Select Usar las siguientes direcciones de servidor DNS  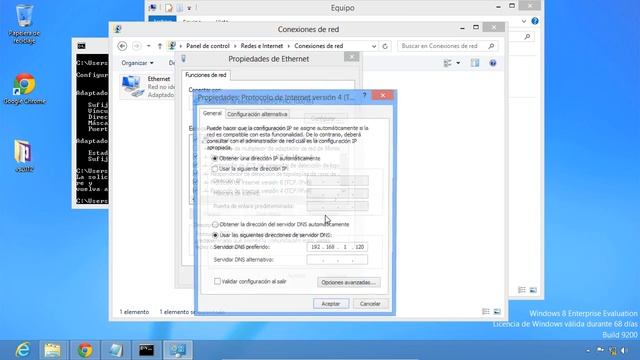click(215, 235)
